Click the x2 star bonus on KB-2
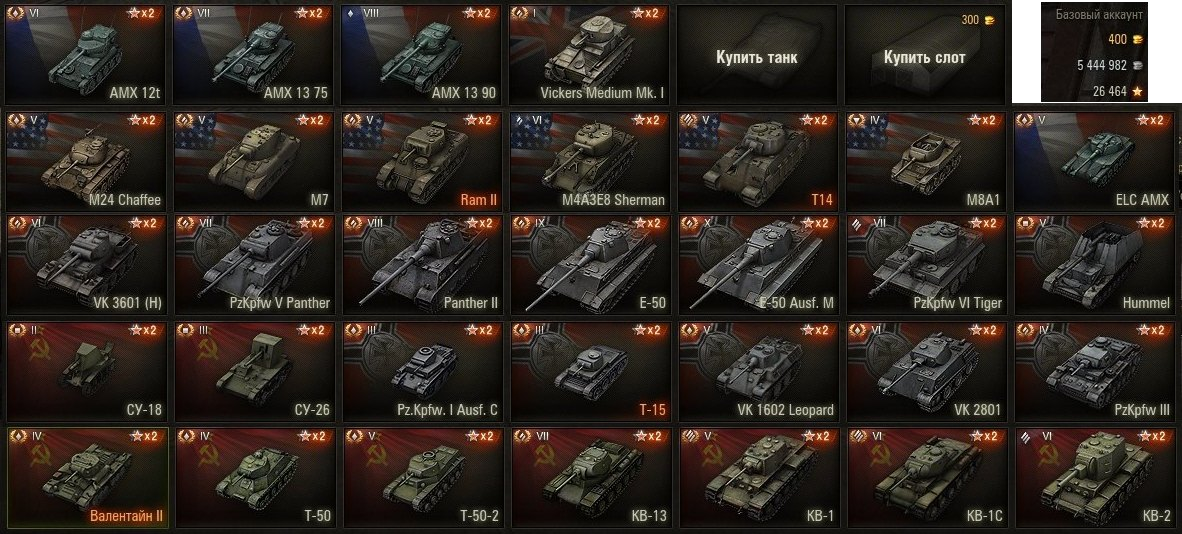Screen dimensions: 1182x534 pos(1153,436)
